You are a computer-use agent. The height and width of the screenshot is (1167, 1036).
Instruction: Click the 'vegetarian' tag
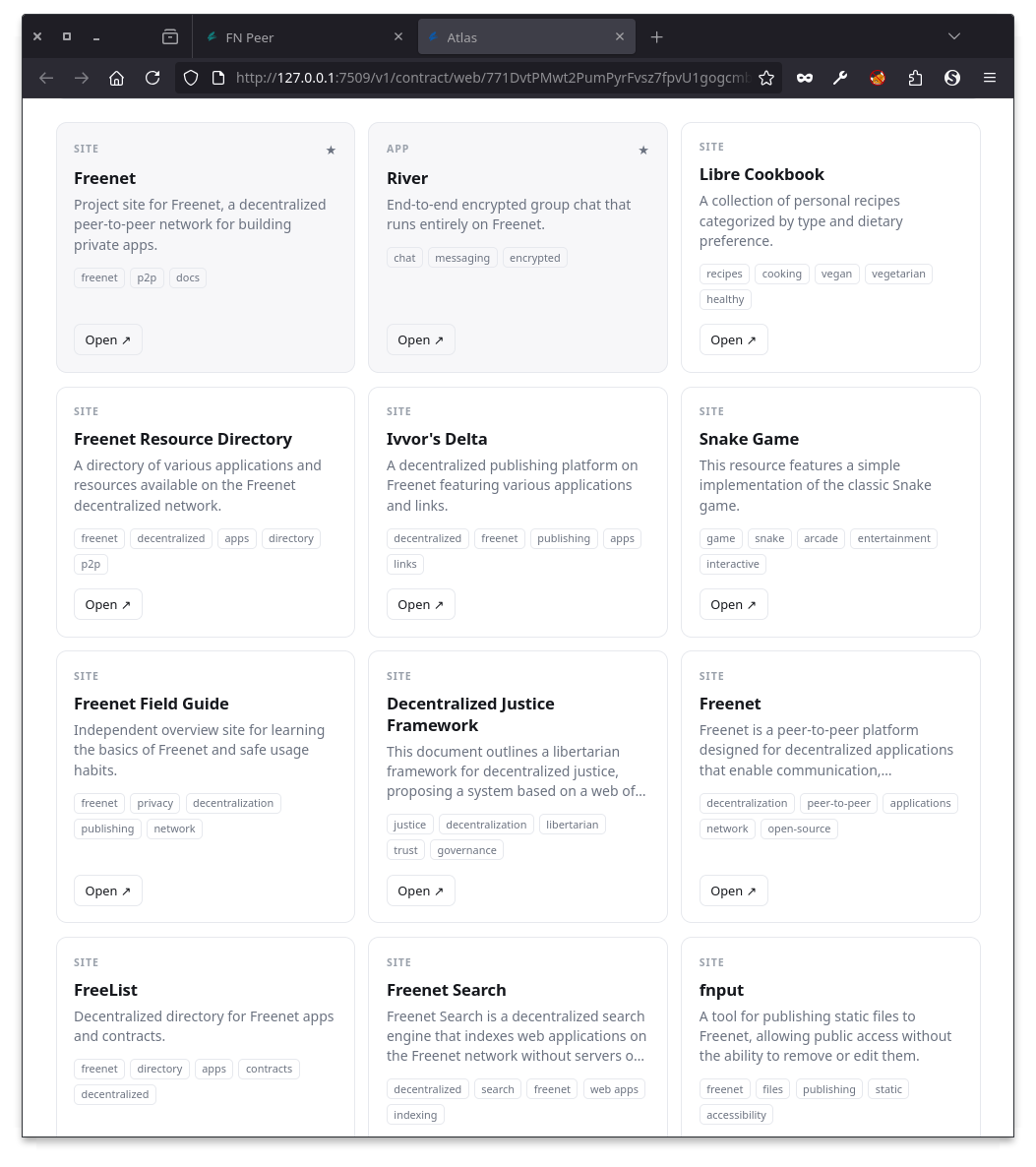tap(898, 274)
